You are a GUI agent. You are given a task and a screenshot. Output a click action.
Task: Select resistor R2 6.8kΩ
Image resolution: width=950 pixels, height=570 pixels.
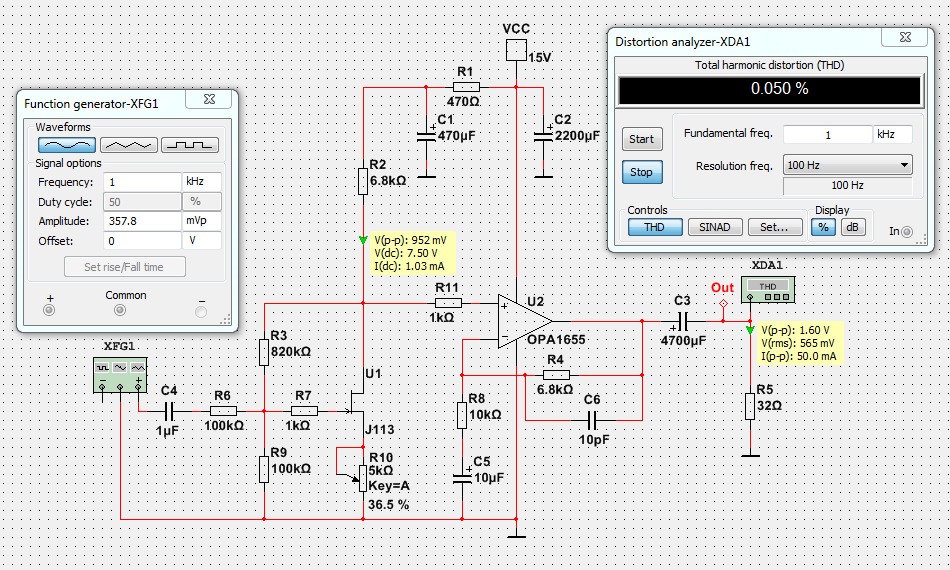(x=363, y=181)
